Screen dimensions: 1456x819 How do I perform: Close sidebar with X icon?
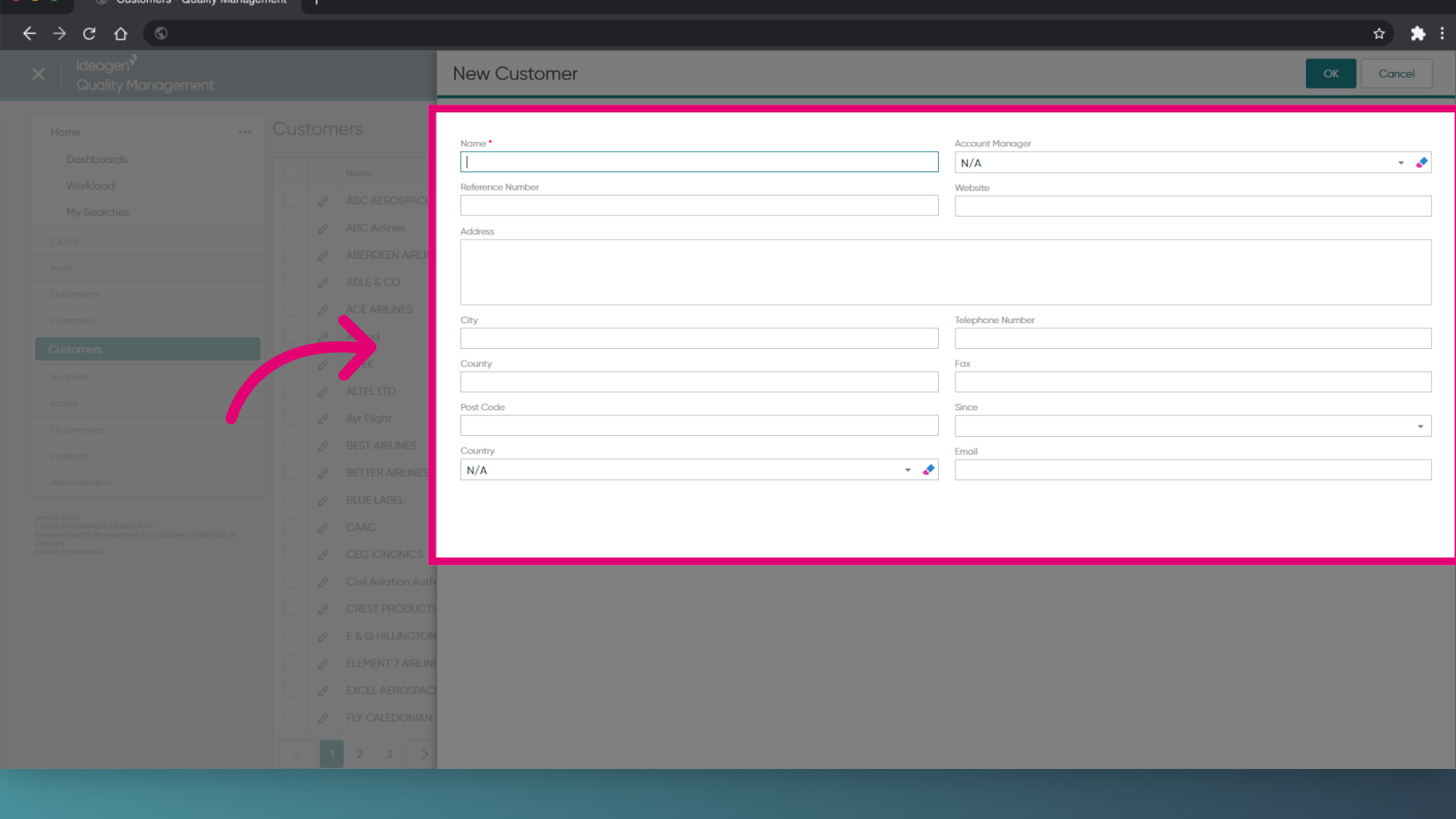pos(39,74)
